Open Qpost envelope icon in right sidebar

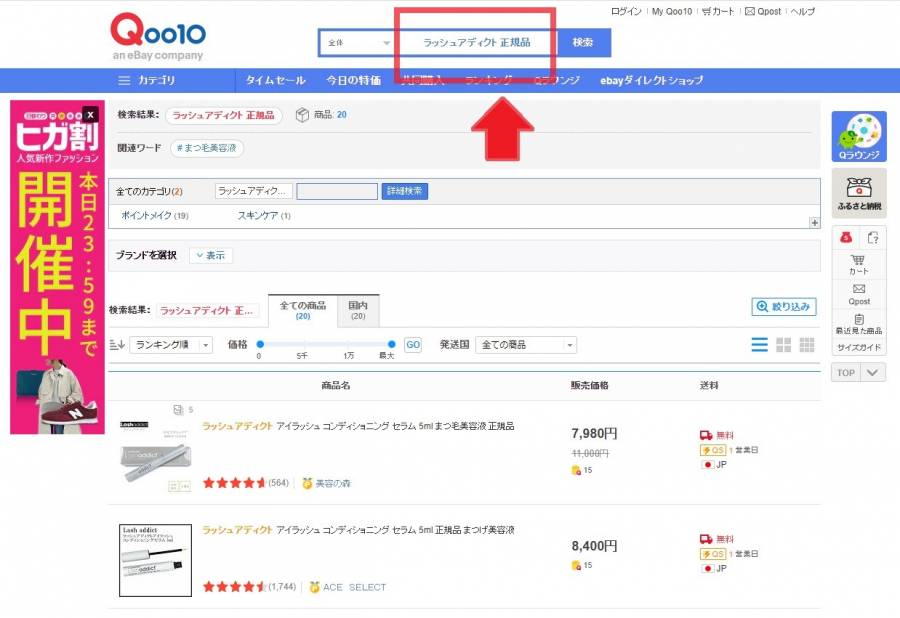click(858, 292)
